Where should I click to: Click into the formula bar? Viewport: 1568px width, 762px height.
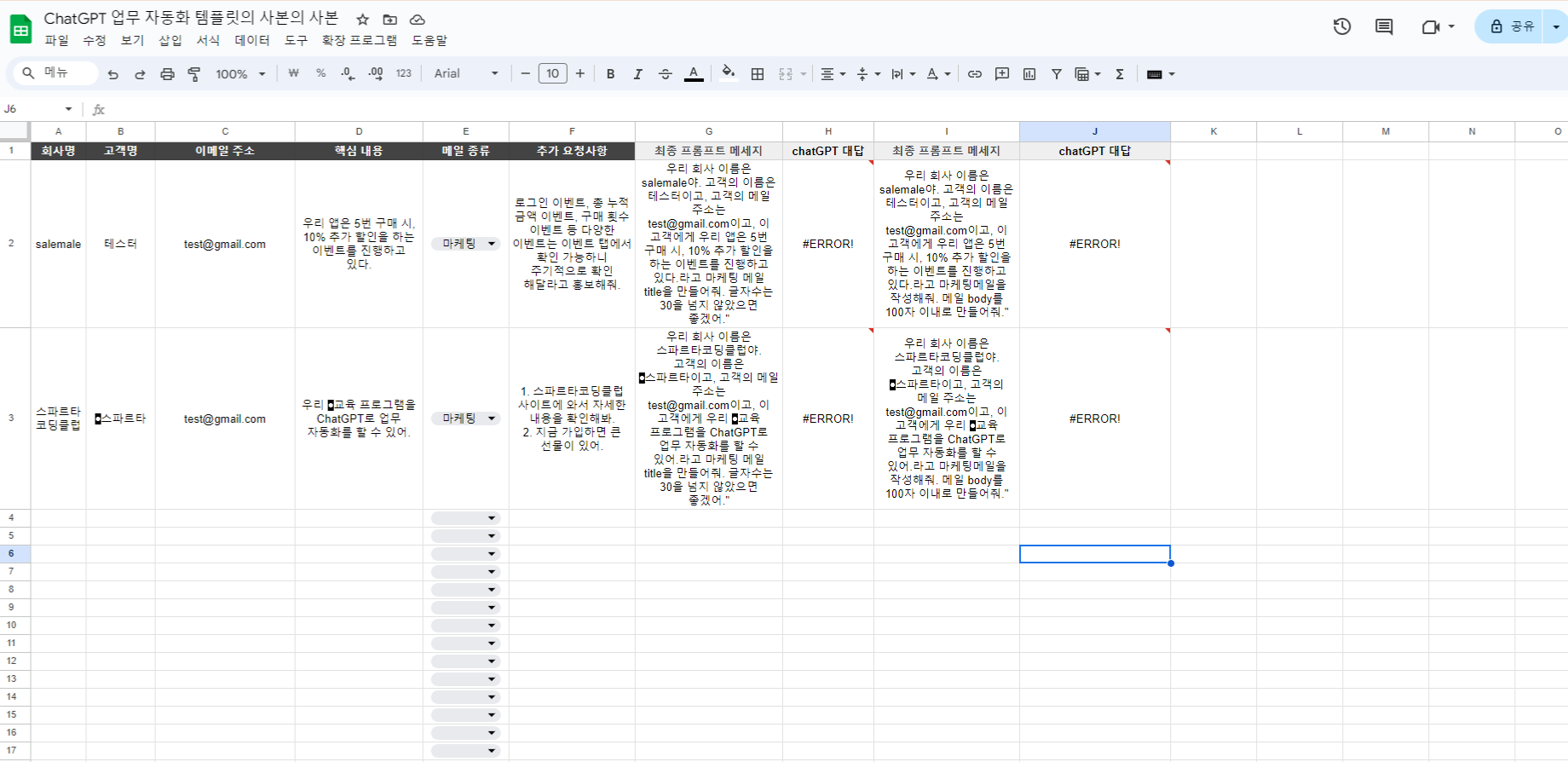point(835,109)
